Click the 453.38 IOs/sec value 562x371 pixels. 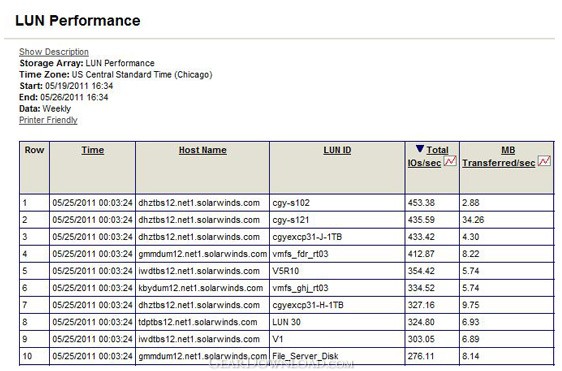(x=421, y=203)
